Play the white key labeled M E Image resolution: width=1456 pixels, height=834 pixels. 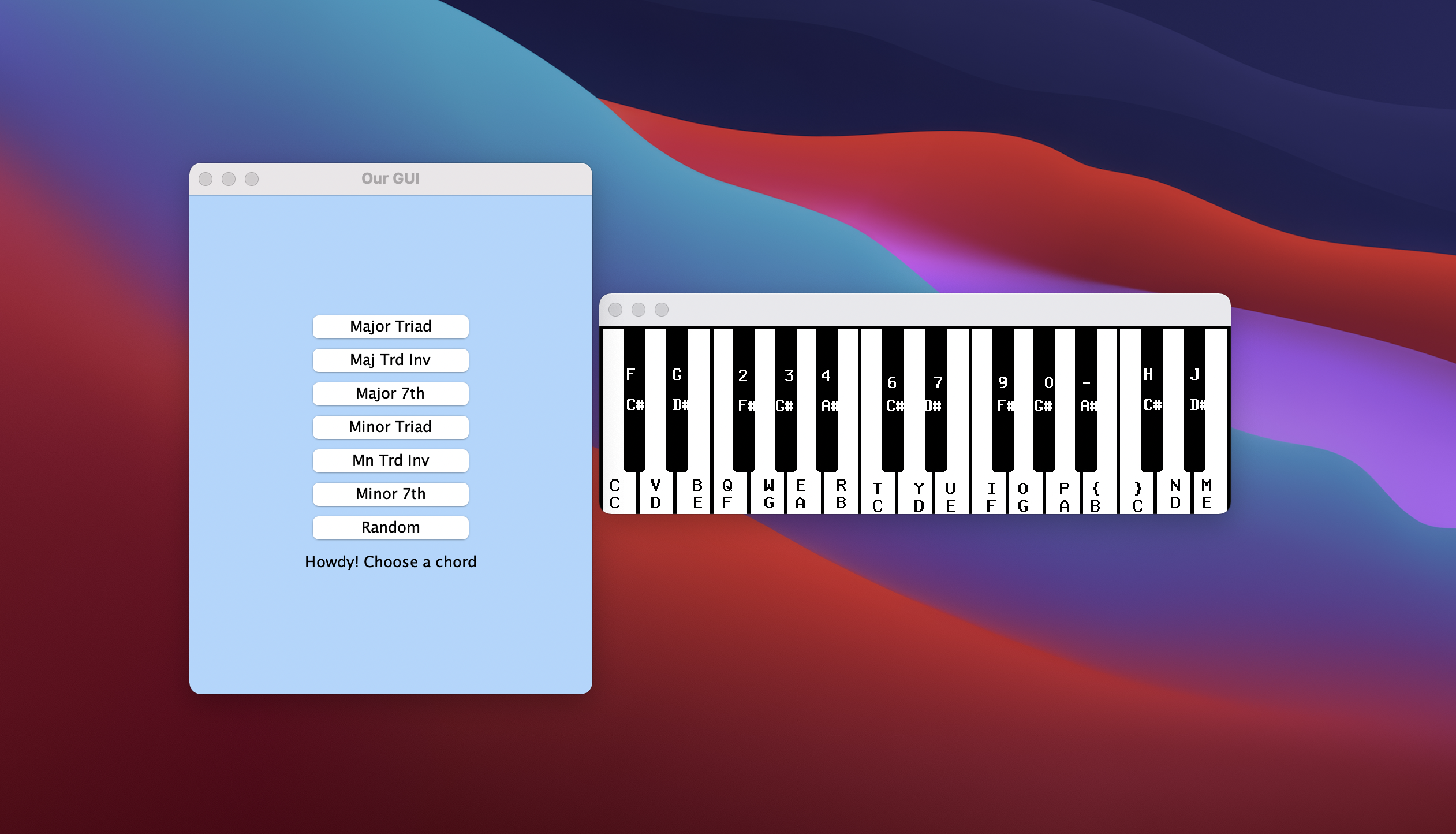[1208, 494]
